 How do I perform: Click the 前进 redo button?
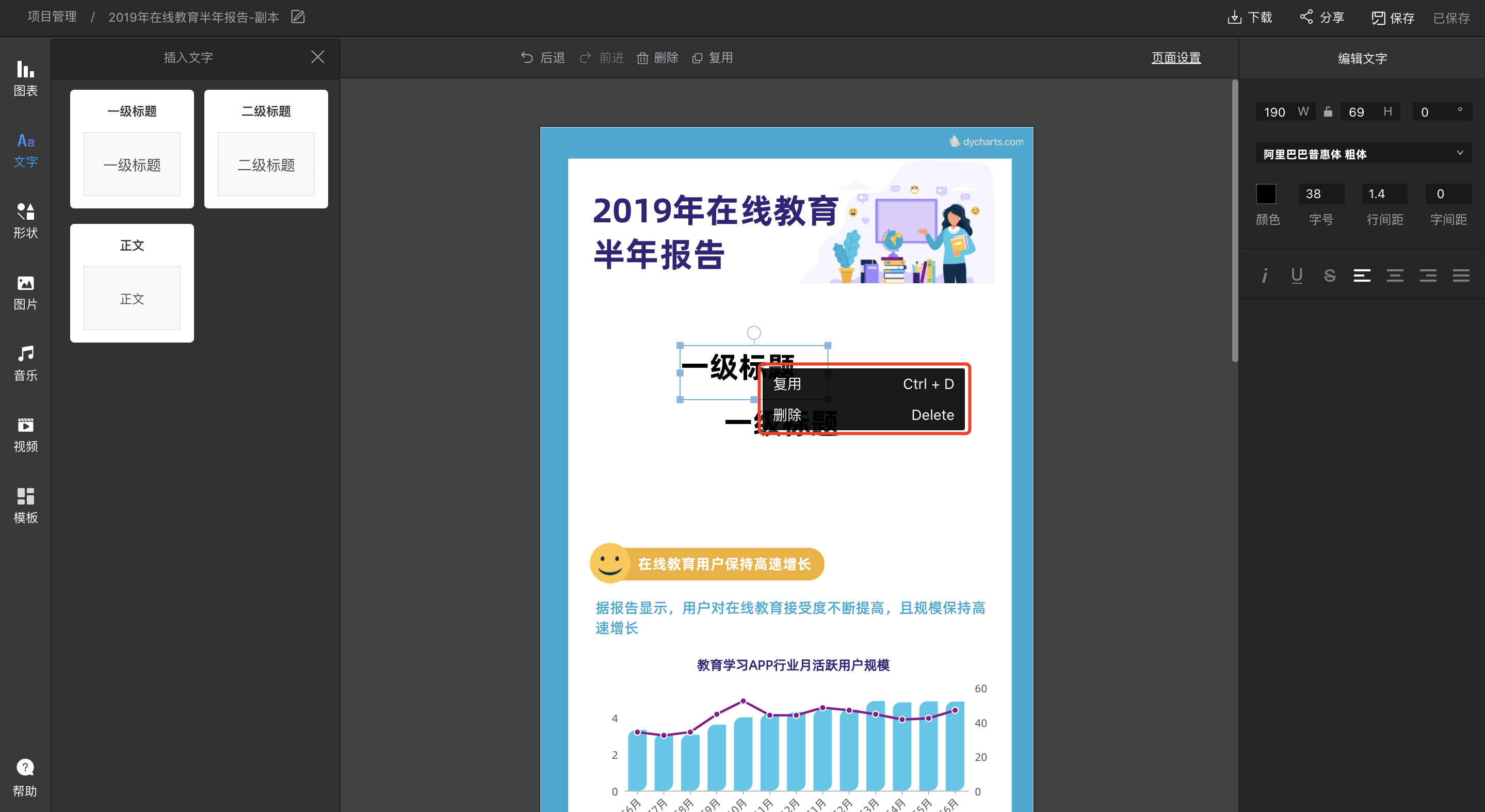click(602, 58)
